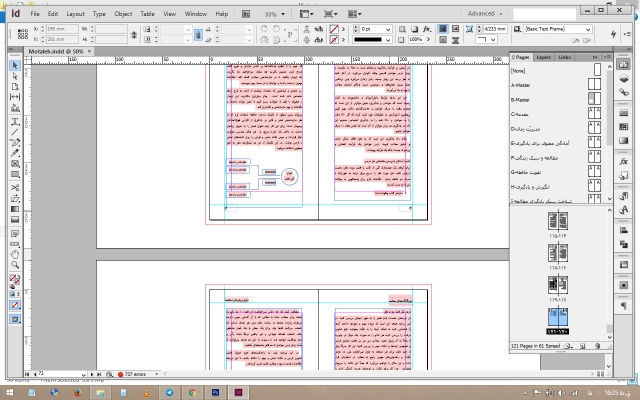640x400 pixels.
Task: Select the Scissors tool
Action: coord(15,188)
